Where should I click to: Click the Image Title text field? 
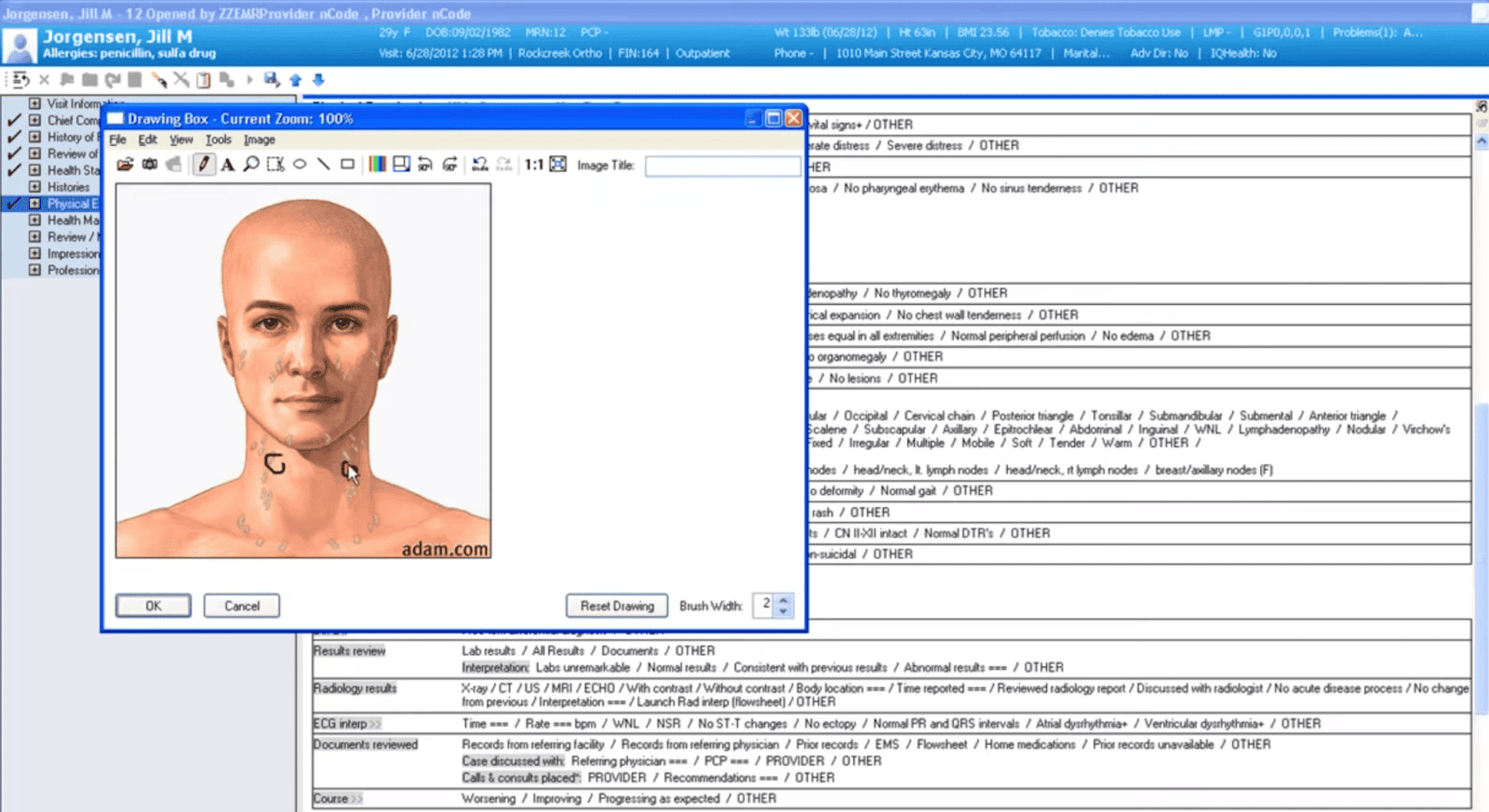[722, 166]
